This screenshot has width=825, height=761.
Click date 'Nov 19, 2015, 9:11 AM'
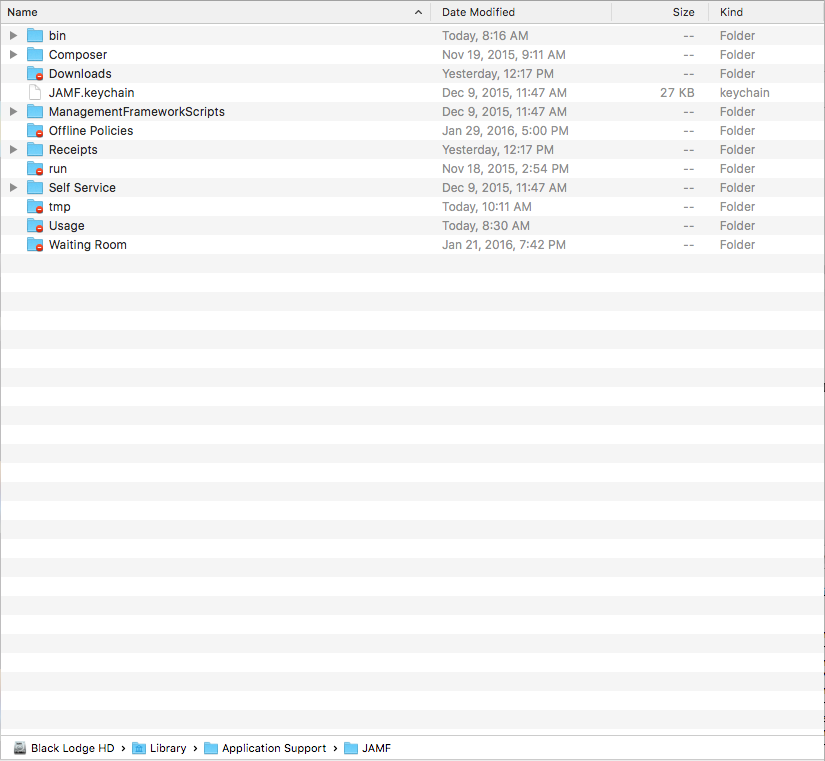tap(504, 55)
